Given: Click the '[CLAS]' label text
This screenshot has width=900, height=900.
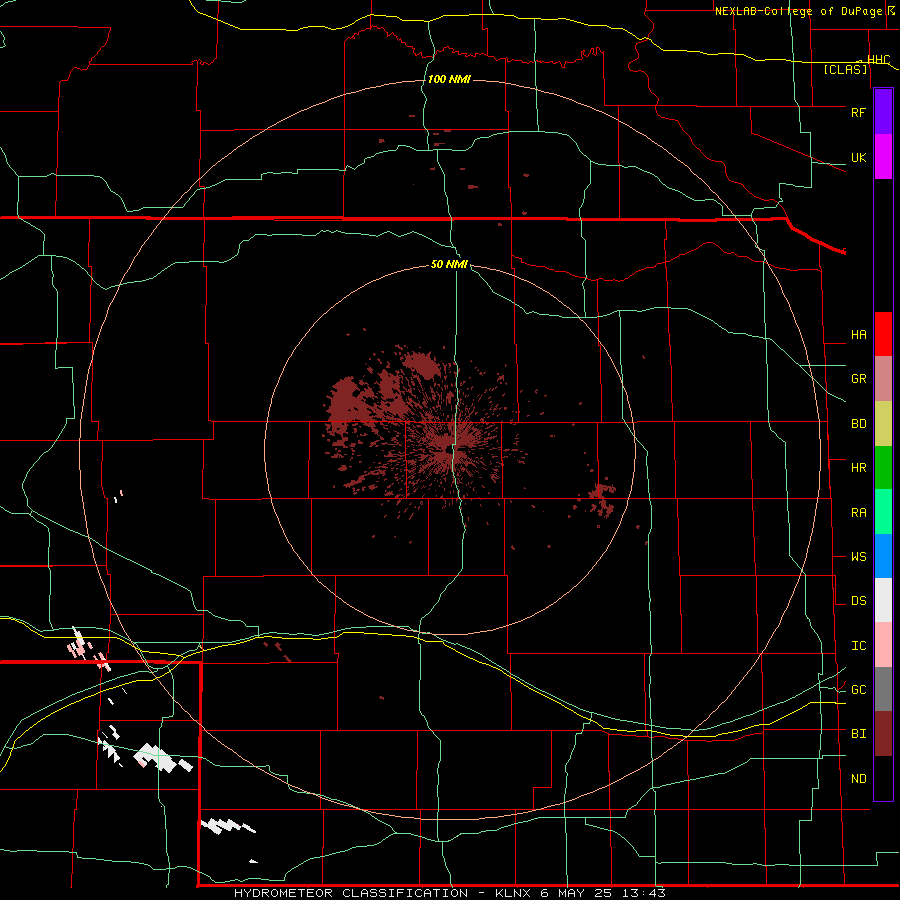Looking at the screenshot, I should pyautogui.click(x=845, y=69).
